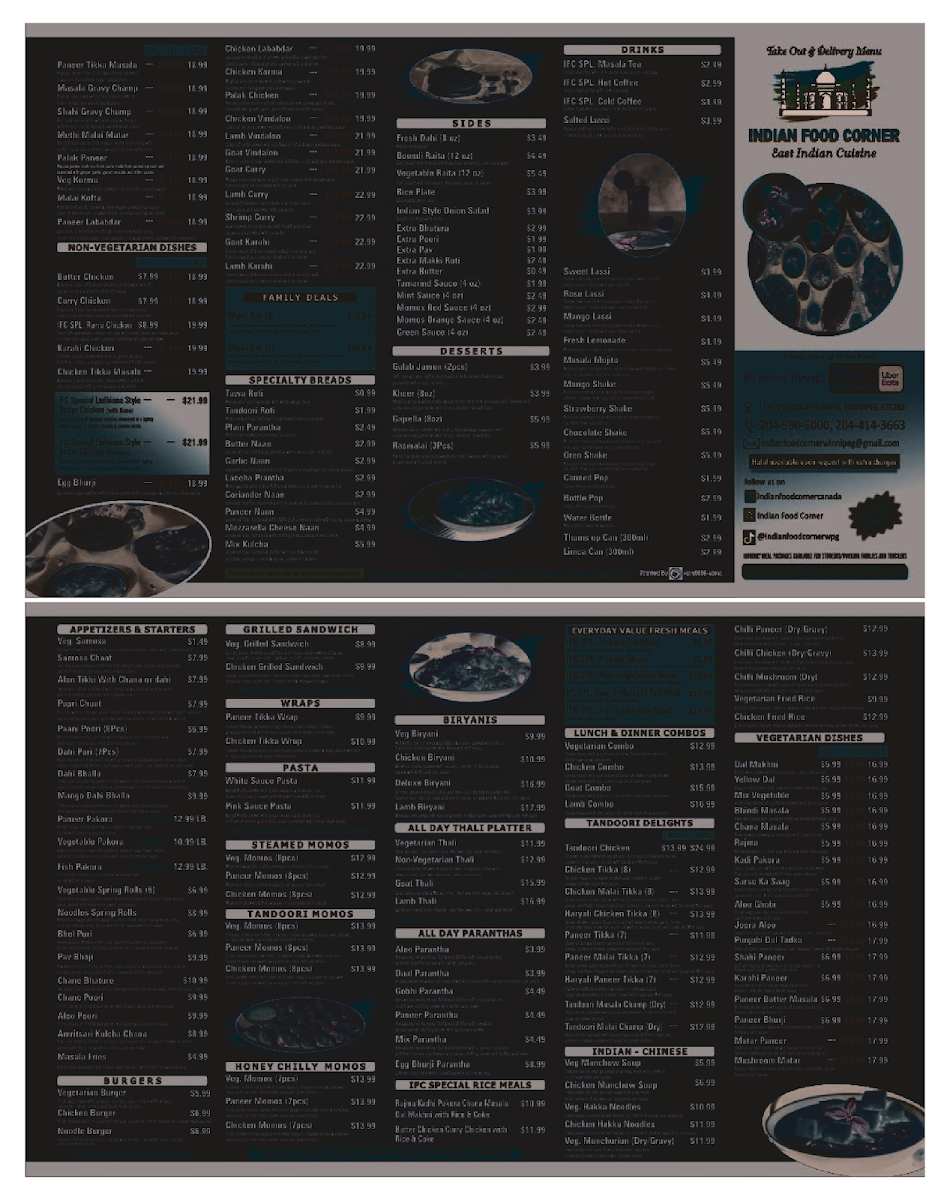Click the Samosa Chaat menu item
Viewport: 950px width, 1200px height.
[x=84, y=658]
